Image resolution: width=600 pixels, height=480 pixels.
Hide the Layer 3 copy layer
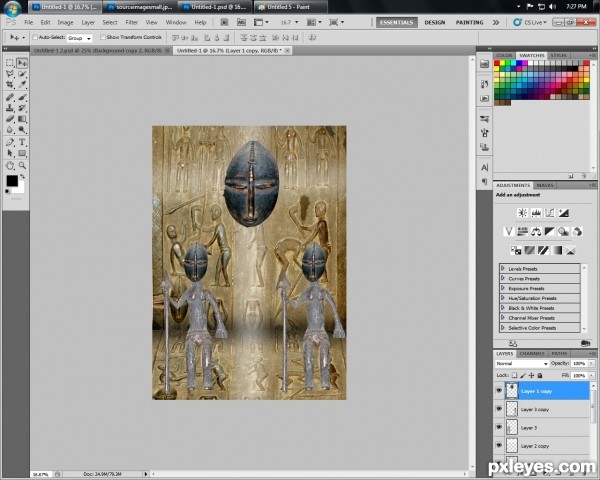tap(499, 409)
